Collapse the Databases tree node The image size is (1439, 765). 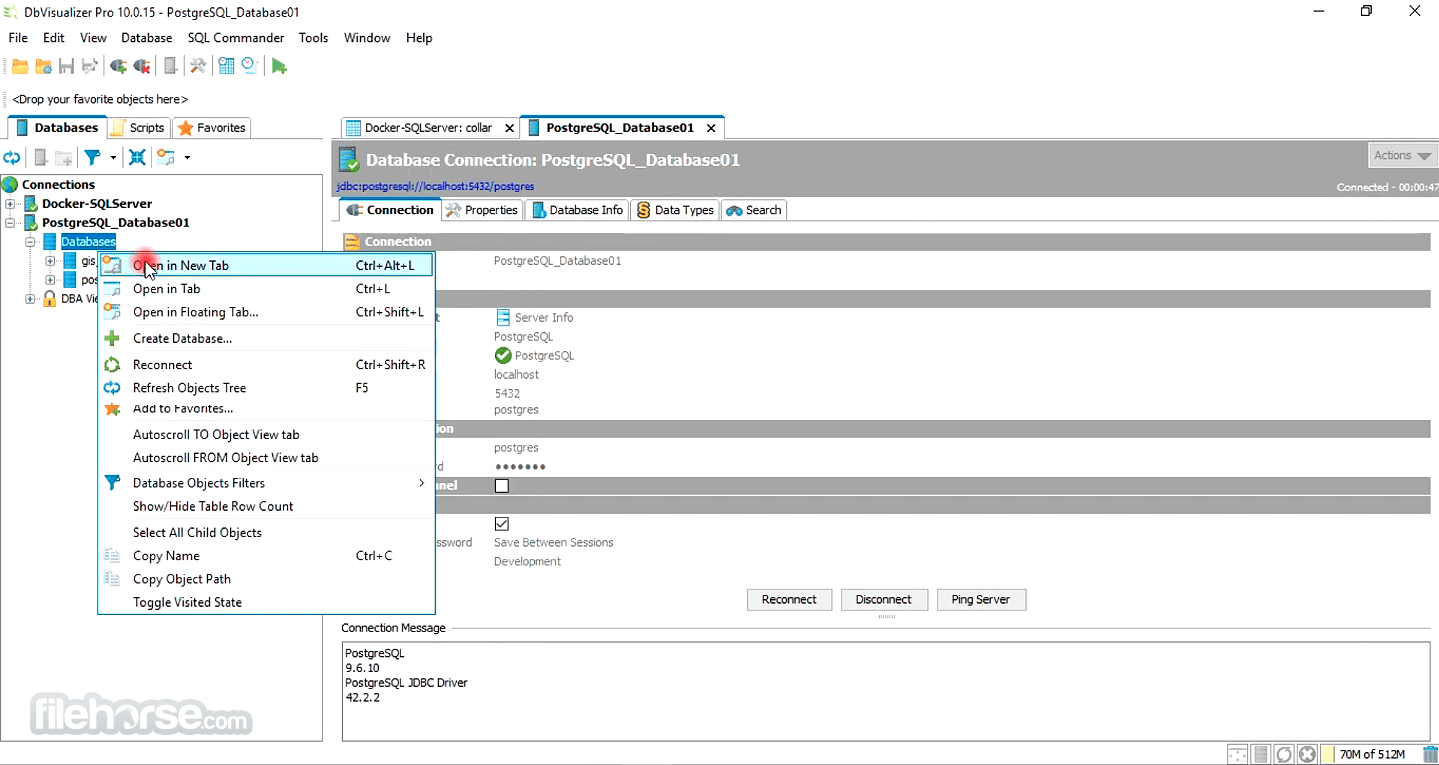pos(30,242)
